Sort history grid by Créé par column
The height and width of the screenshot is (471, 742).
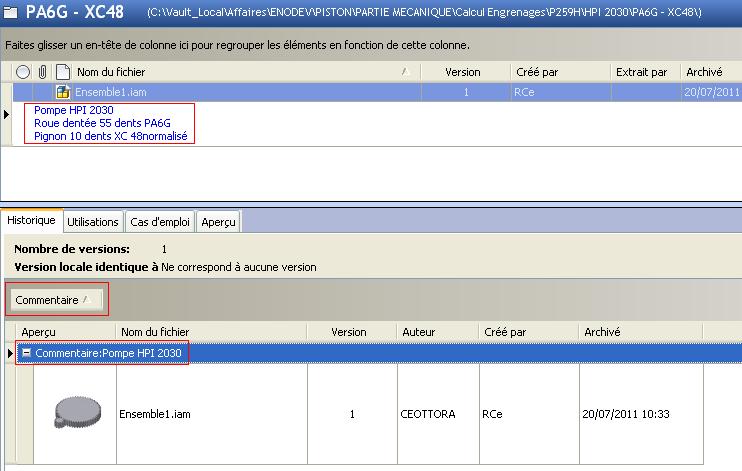[x=529, y=332]
